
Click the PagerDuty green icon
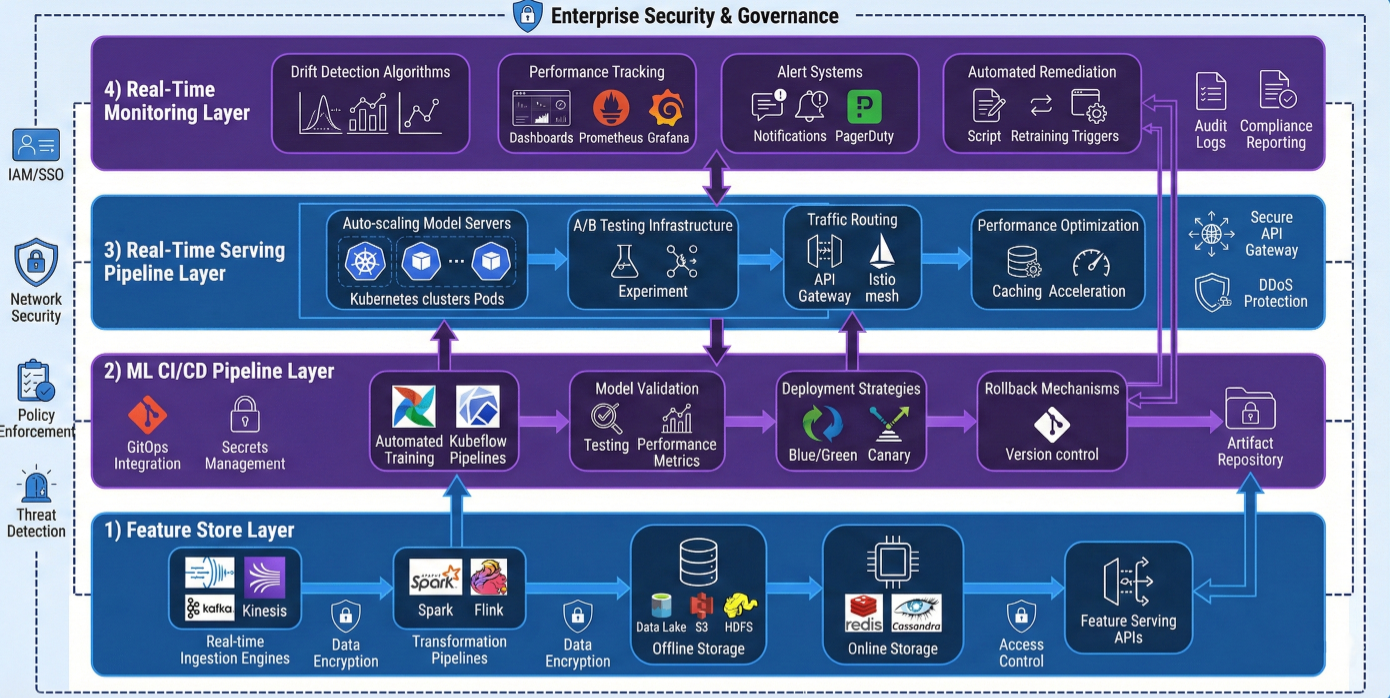coord(864,106)
